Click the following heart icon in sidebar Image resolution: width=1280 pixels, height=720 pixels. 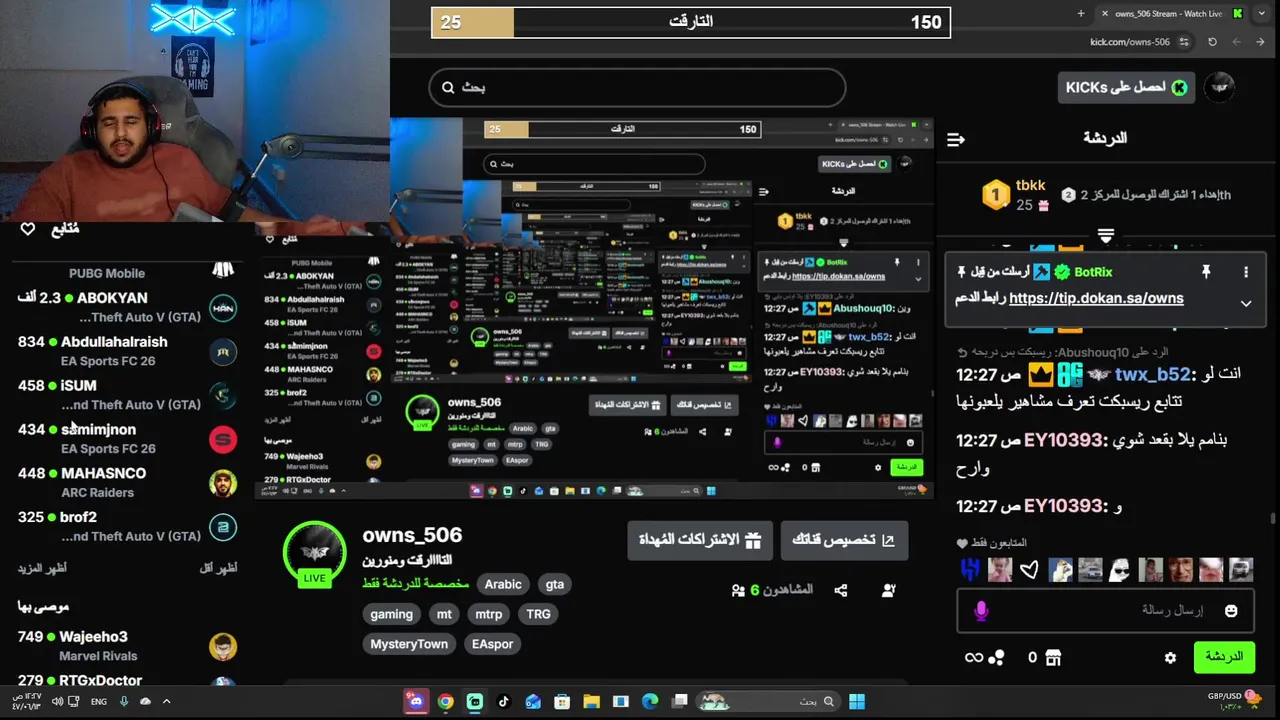(x=28, y=230)
